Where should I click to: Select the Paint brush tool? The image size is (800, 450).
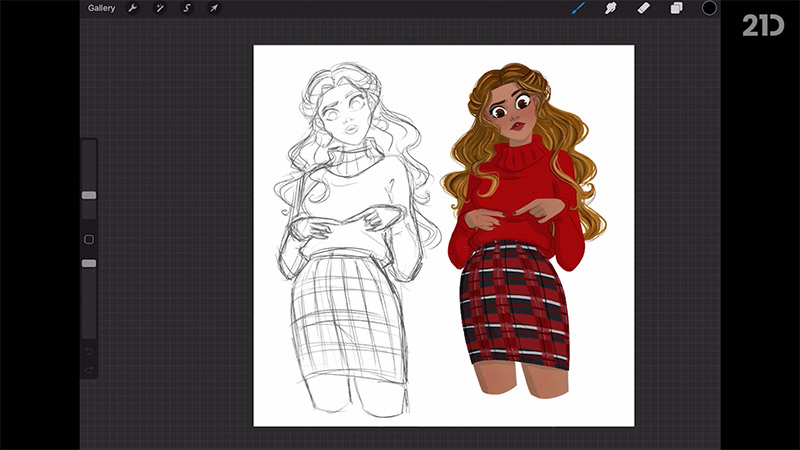pos(577,8)
